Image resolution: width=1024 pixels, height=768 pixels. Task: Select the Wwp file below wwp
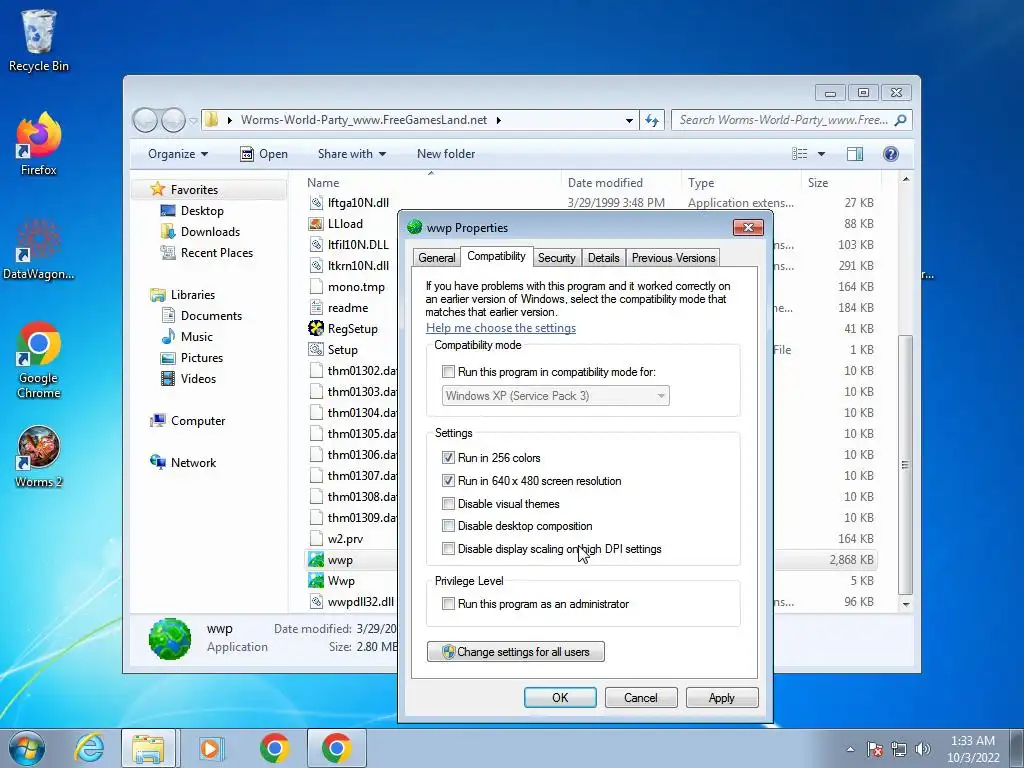click(x=341, y=581)
